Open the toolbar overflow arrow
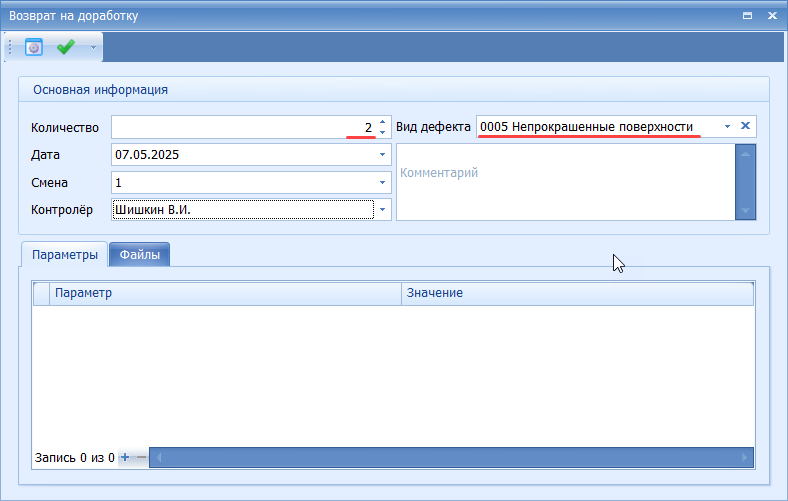 click(x=94, y=47)
